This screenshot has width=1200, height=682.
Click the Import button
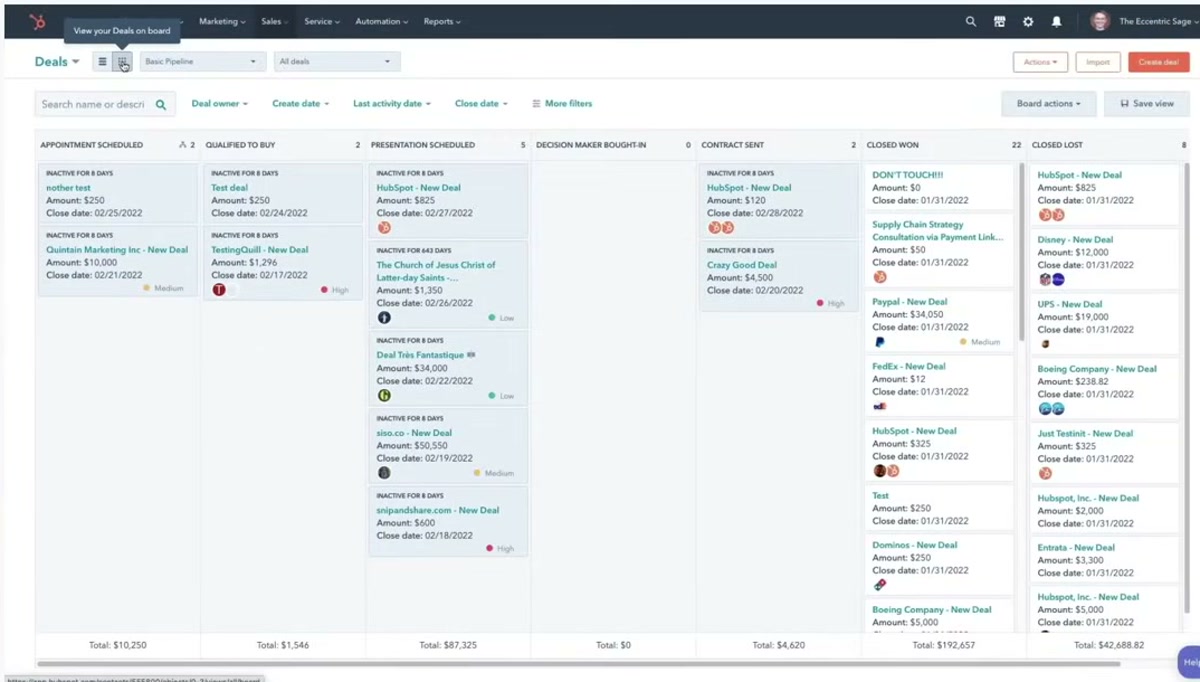(x=1098, y=62)
